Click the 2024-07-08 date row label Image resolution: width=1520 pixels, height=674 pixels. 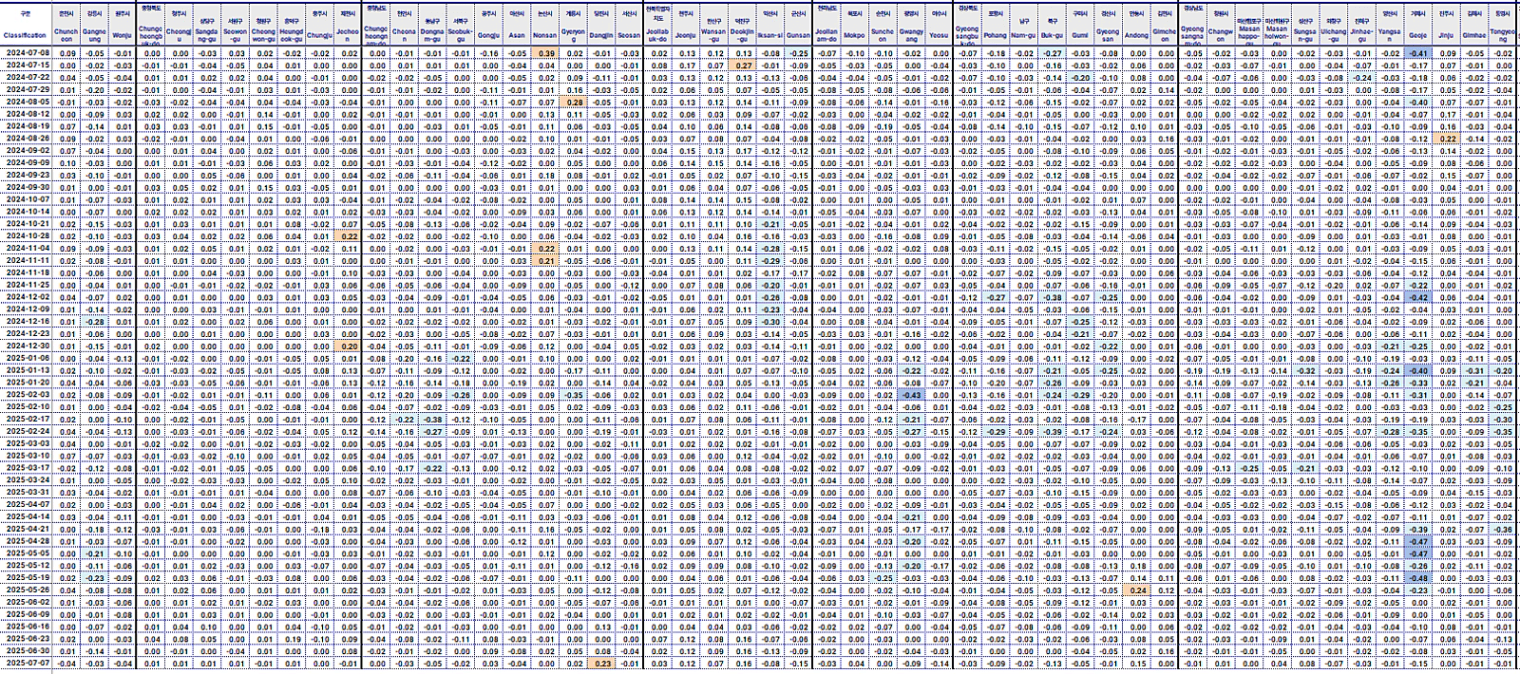(25, 52)
